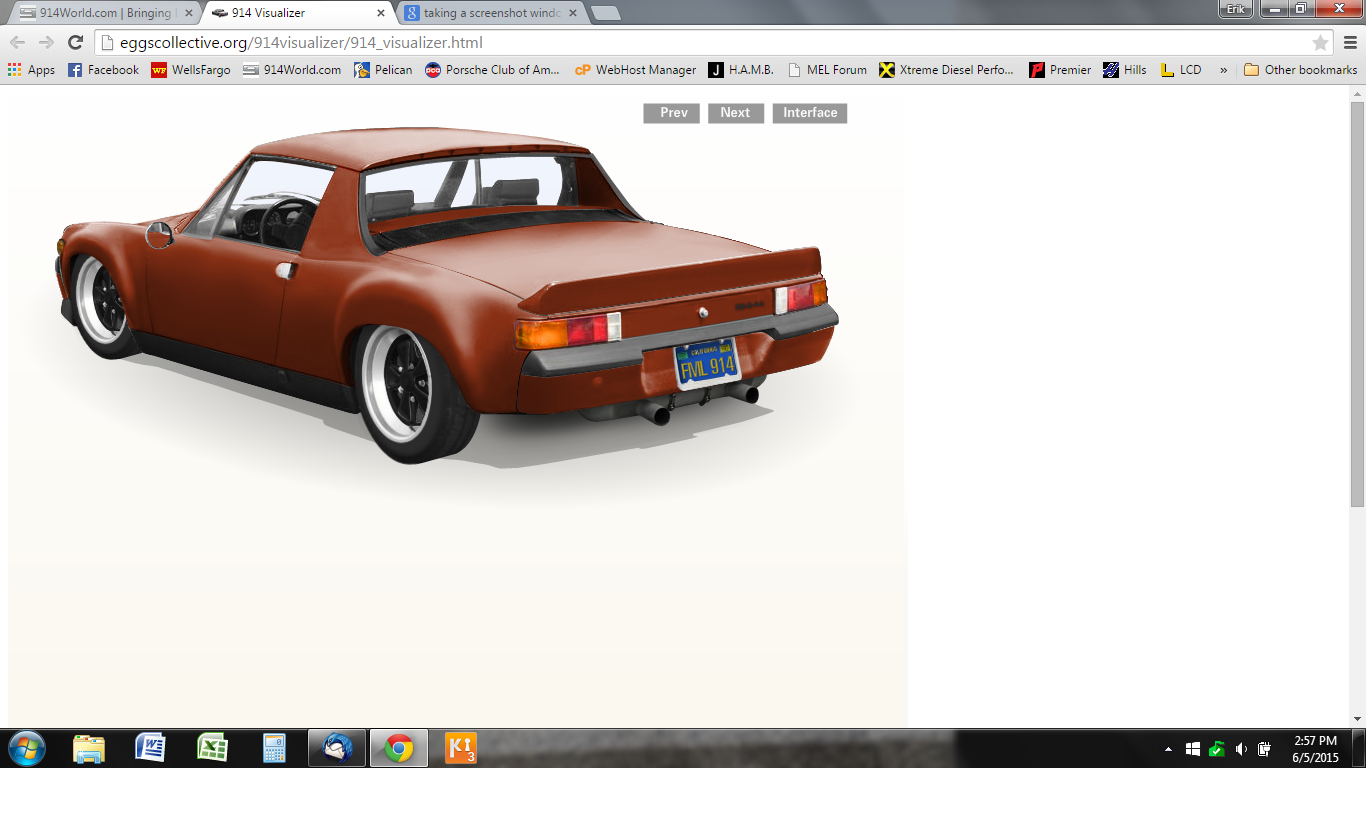Launch Microsoft Word from the taskbar

click(150, 748)
